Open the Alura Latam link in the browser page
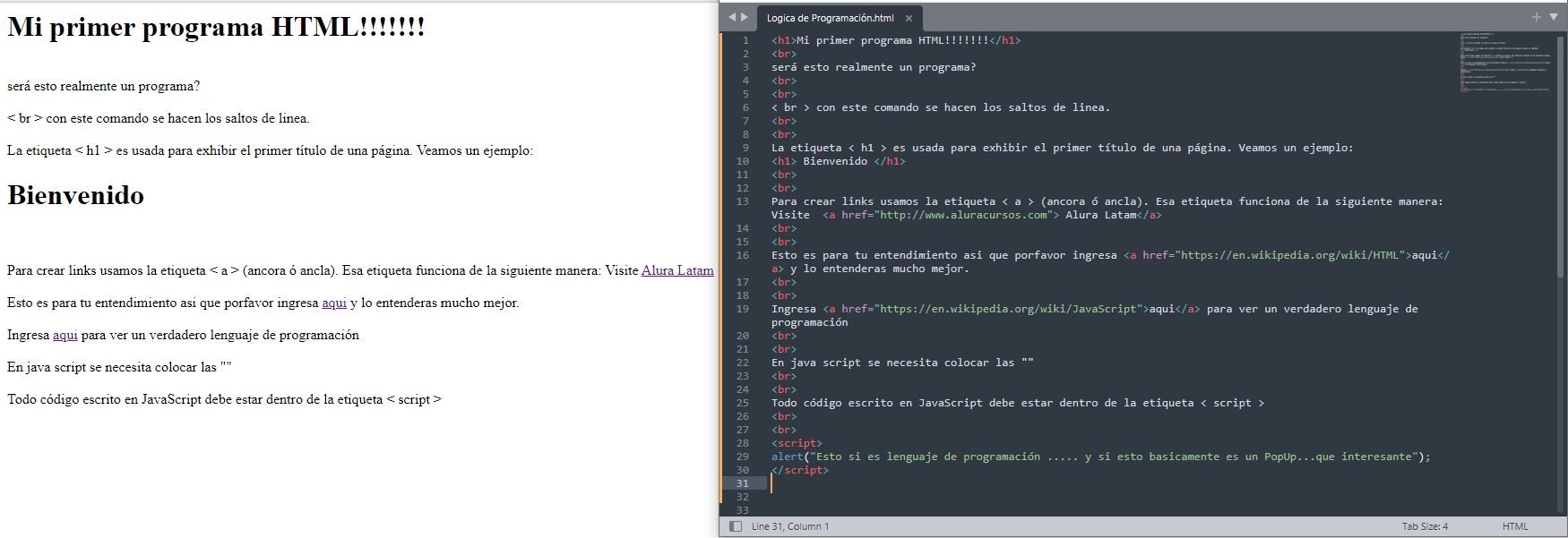The image size is (1568, 538). (x=677, y=270)
